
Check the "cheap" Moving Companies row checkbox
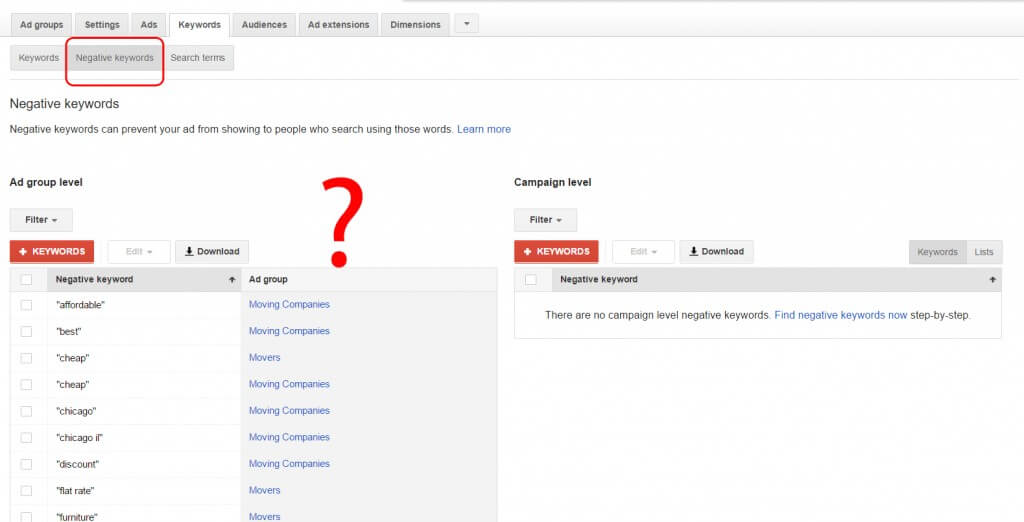click(x=26, y=385)
